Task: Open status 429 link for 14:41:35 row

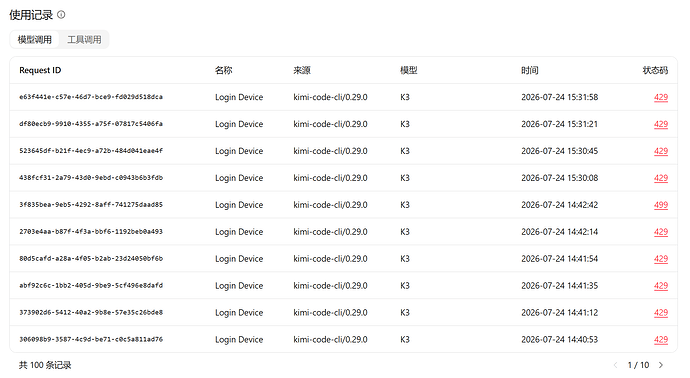Action: [x=661, y=286]
